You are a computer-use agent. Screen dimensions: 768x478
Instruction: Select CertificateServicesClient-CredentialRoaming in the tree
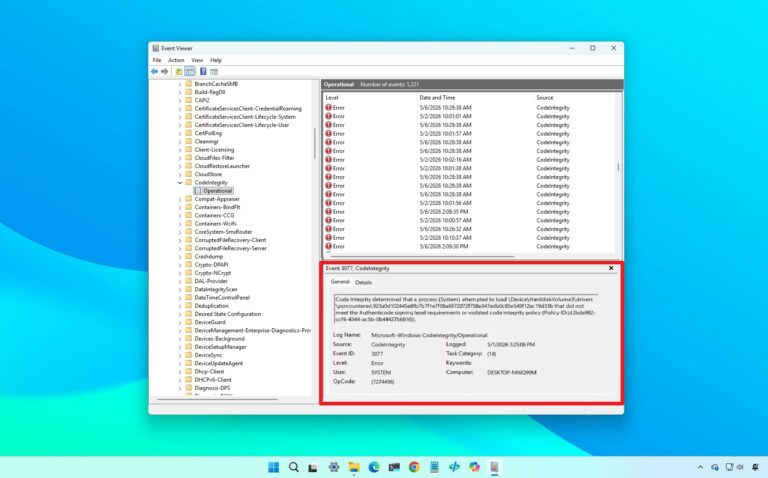(x=248, y=109)
